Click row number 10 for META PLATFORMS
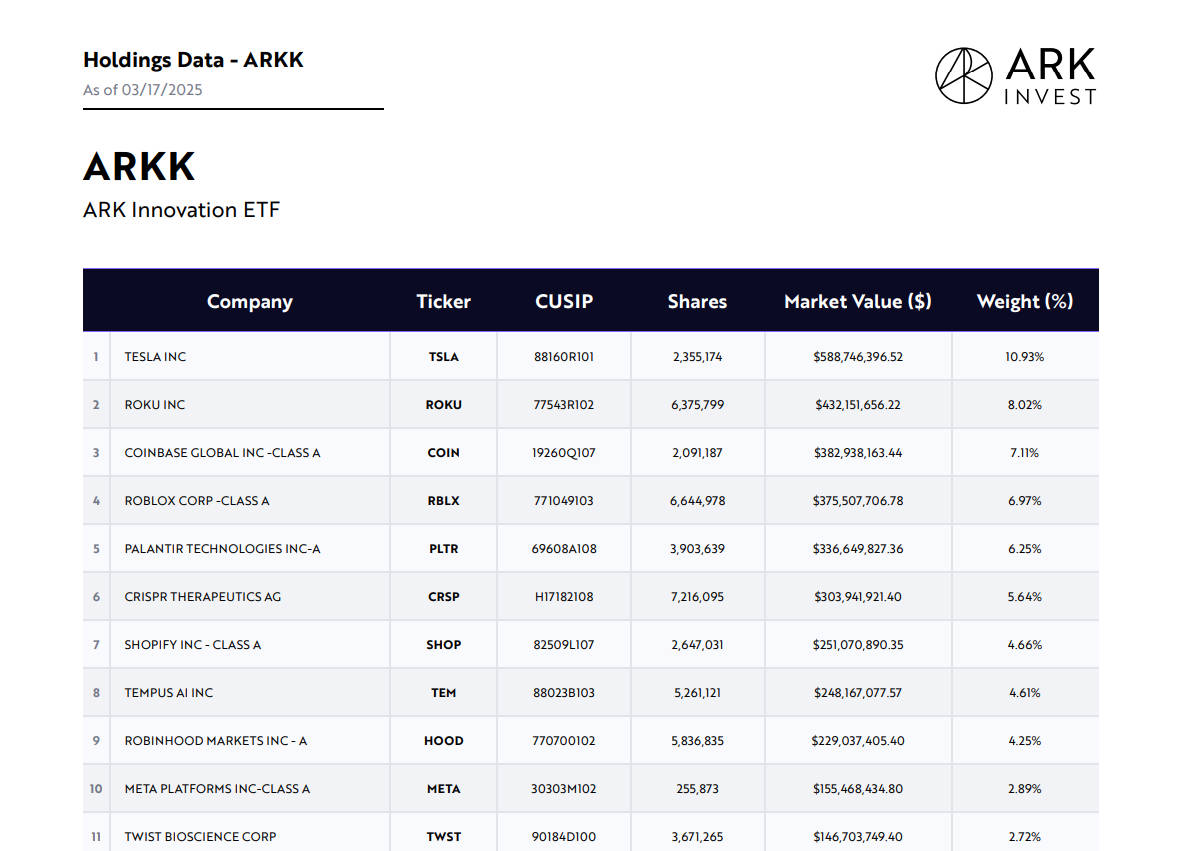This screenshot has height=851, width=1183. click(x=95, y=788)
